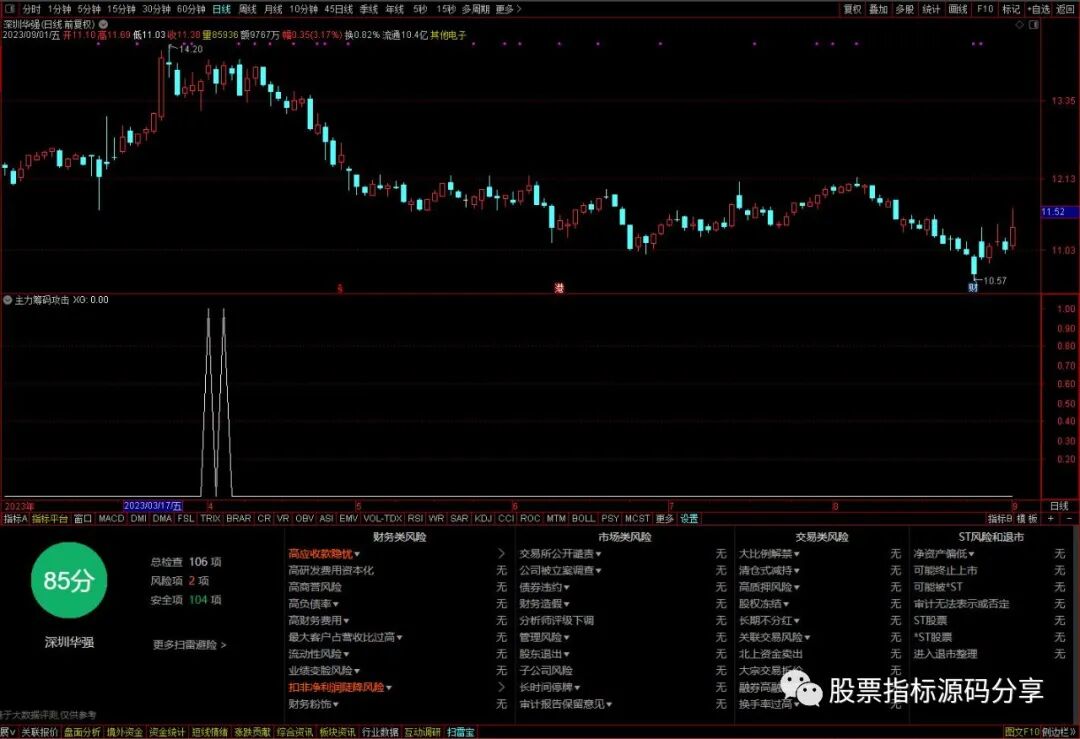Click the round icon beside 深圳华强(日线 前复权) title
The width and height of the screenshot is (1080, 739).
coord(103,24)
